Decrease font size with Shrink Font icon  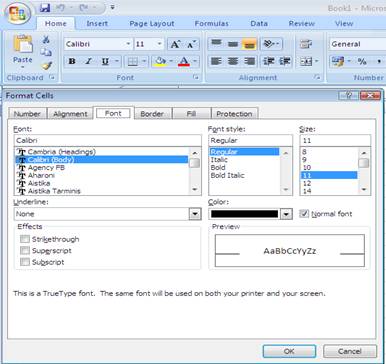(191, 44)
